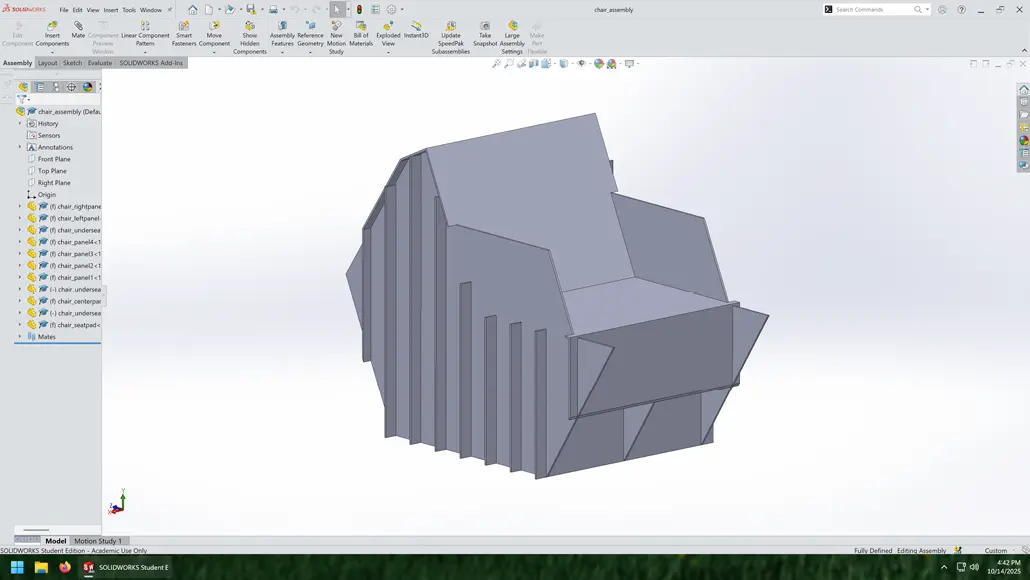Image resolution: width=1030 pixels, height=580 pixels.
Task: Click Zoom to Fit in the view toolbar
Action: tap(497, 63)
